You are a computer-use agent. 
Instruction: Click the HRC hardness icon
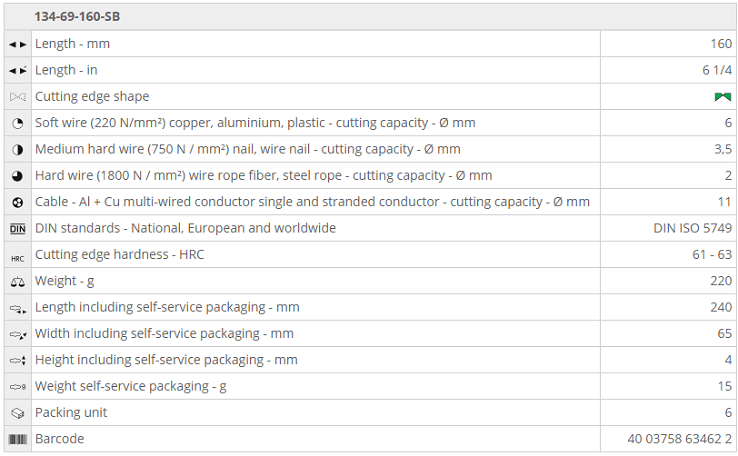[x=17, y=258]
